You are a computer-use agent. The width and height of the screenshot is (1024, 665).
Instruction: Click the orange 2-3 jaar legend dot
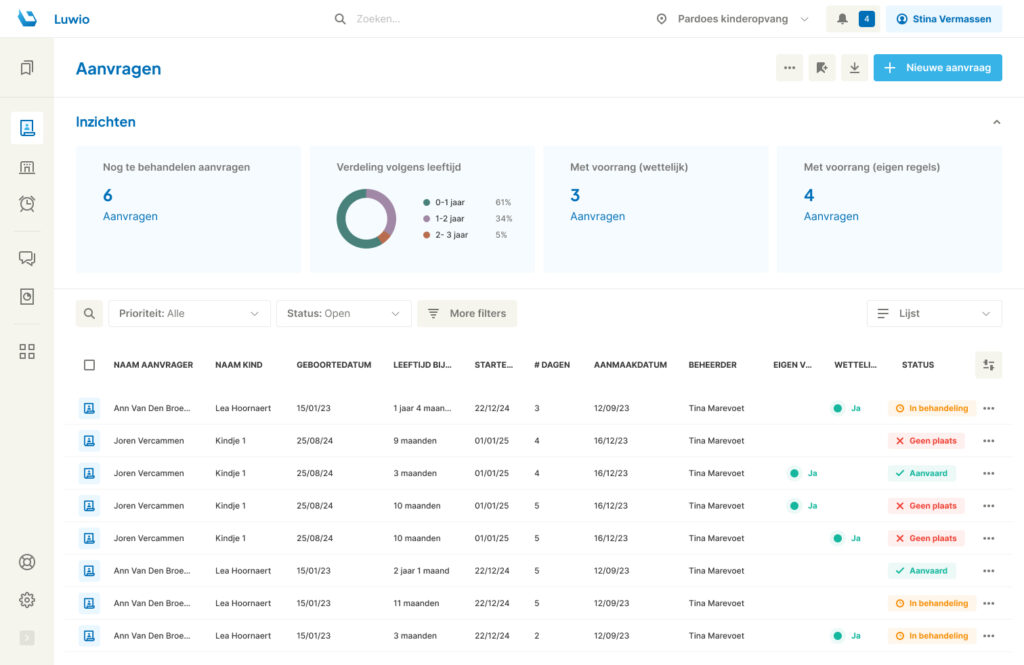(426, 235)
